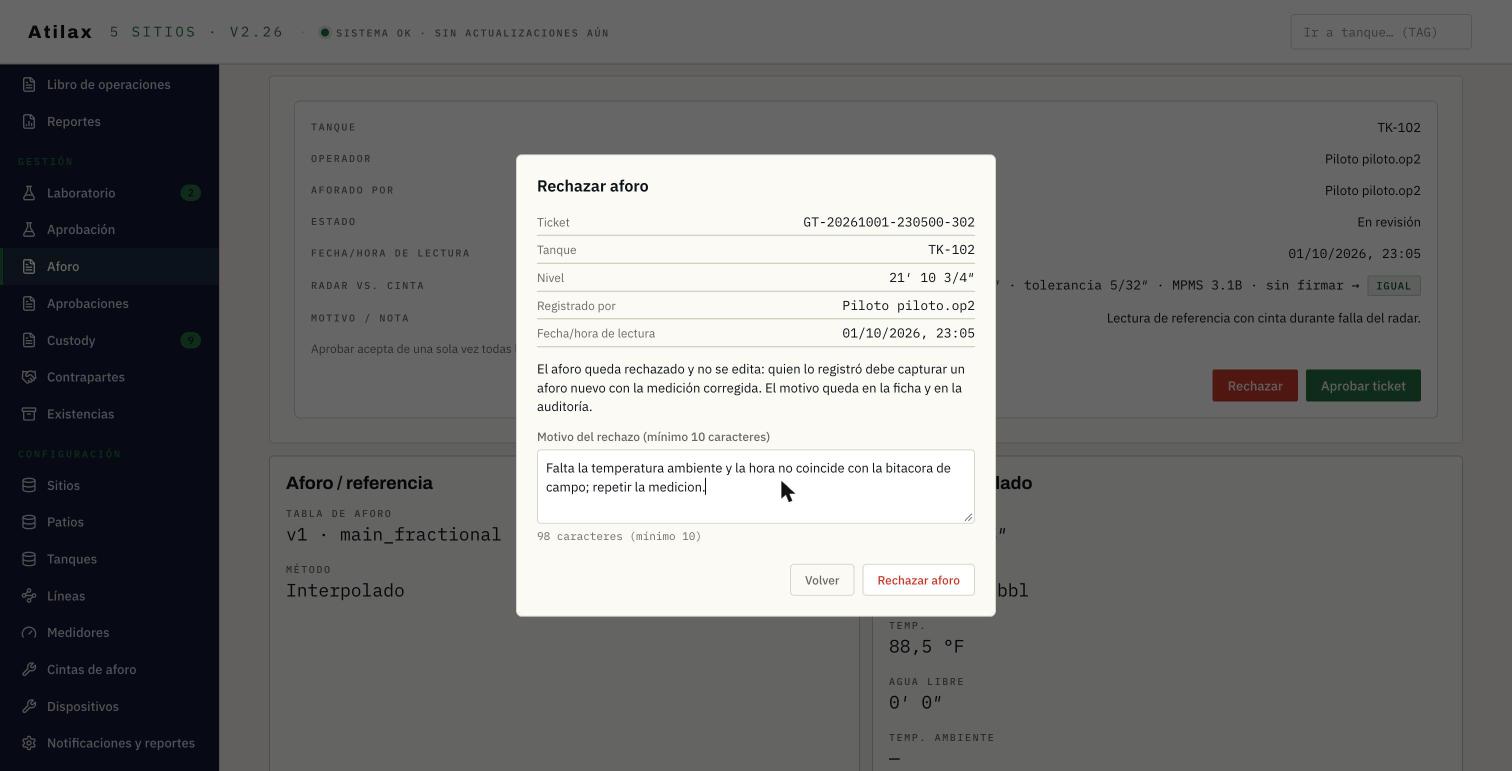Click the IGUAL status tag
This screenshot has height=771, width=1512.
tap(1394, 286)
